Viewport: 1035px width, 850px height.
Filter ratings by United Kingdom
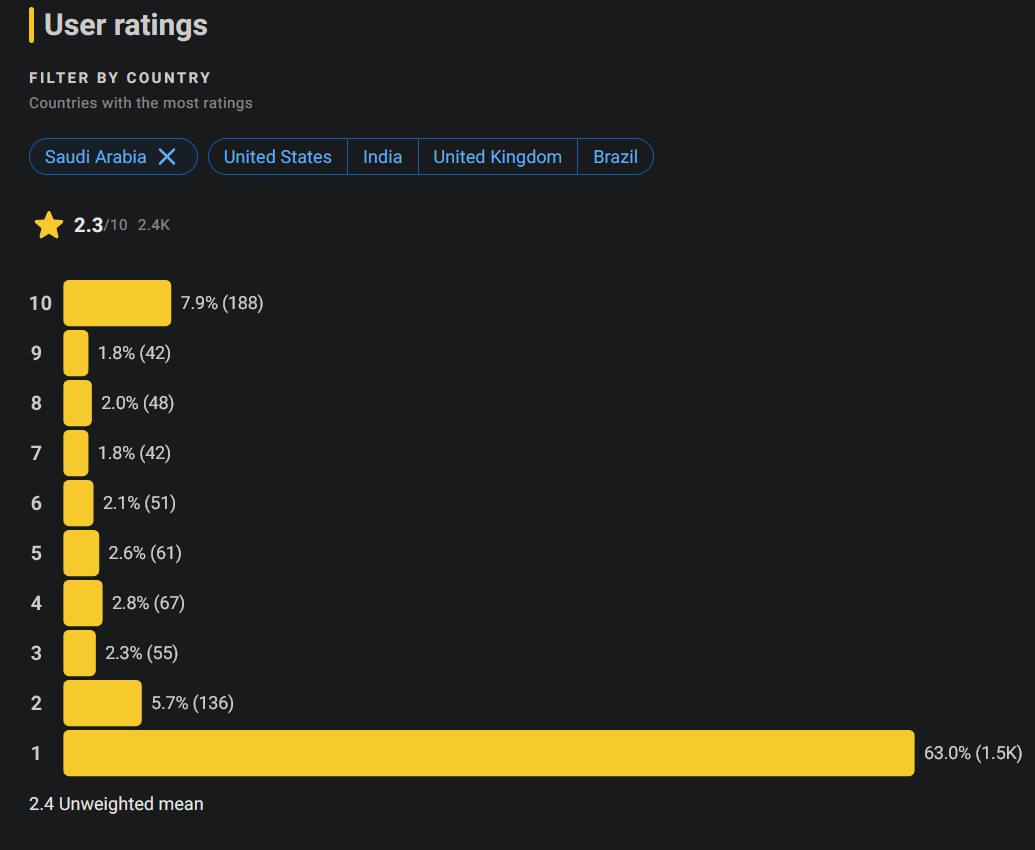[497, 157]
